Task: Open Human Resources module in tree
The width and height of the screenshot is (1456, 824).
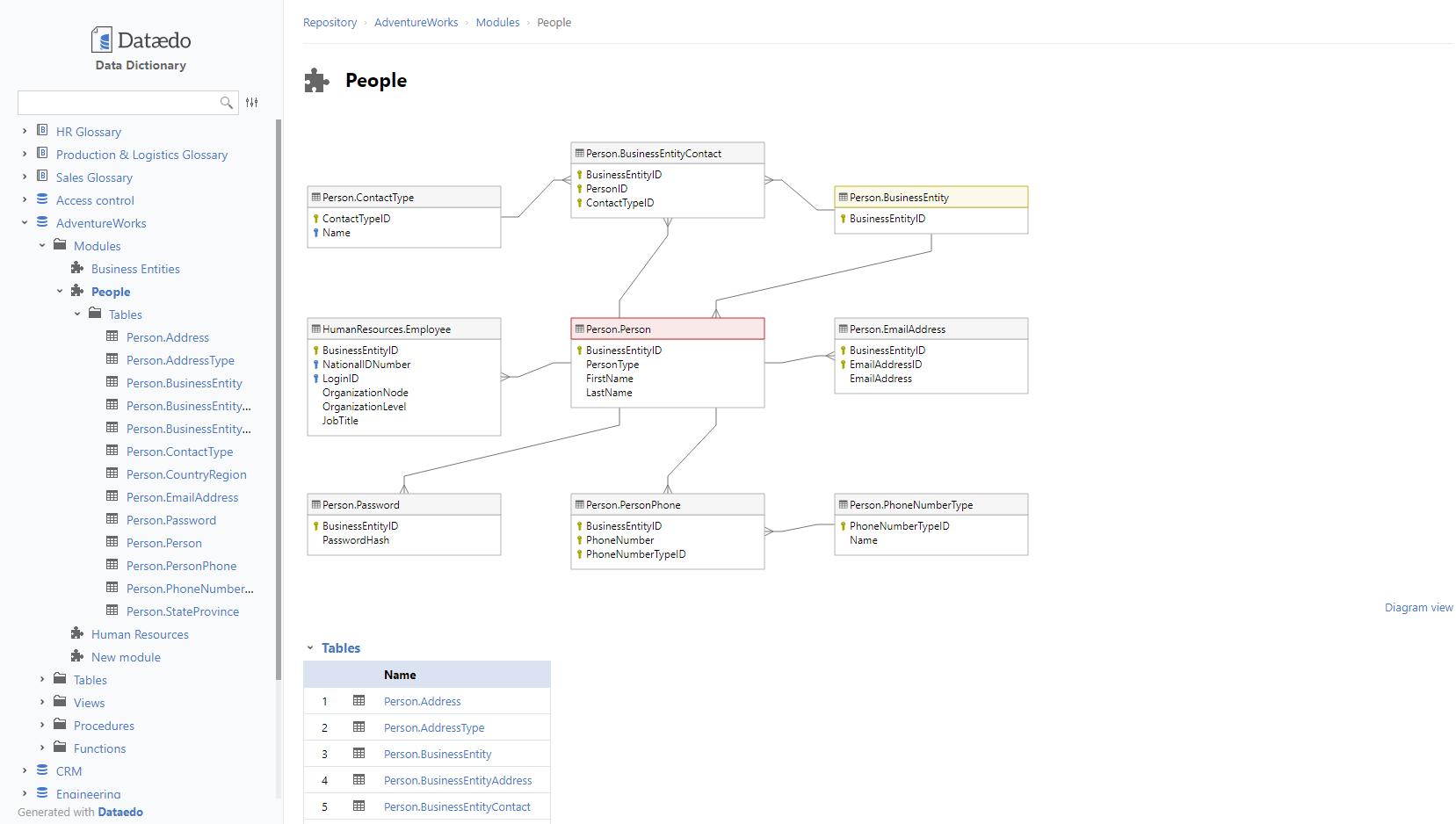Action: click(140, 634)
